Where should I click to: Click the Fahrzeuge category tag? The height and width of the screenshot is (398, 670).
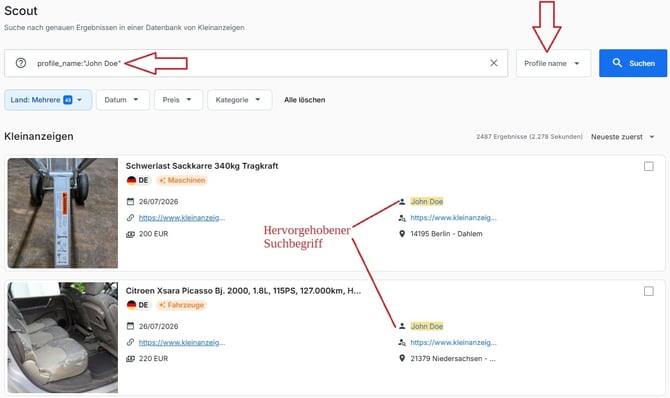pos(182,305)
